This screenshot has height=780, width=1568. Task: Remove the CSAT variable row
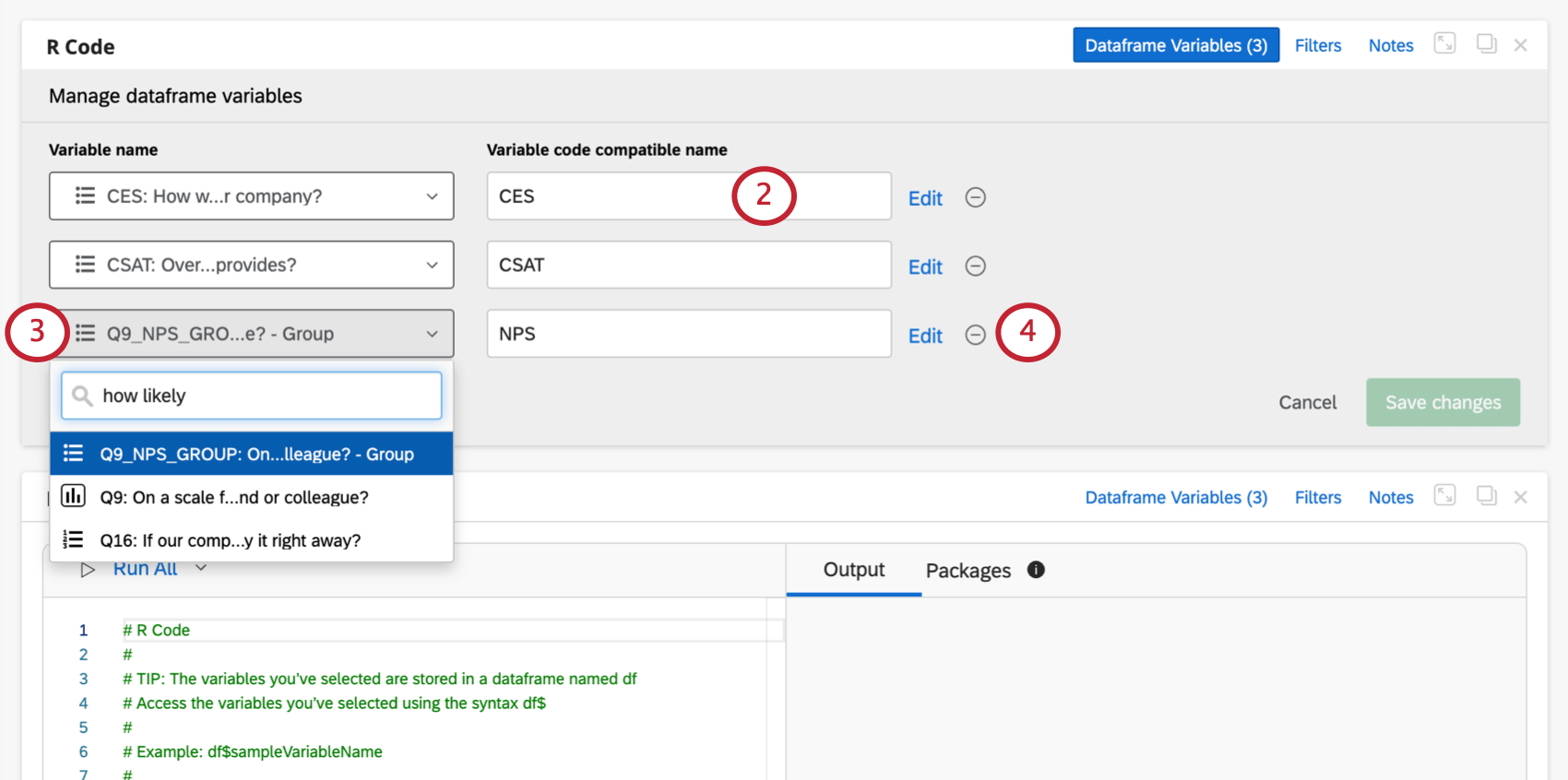point(975,266)
